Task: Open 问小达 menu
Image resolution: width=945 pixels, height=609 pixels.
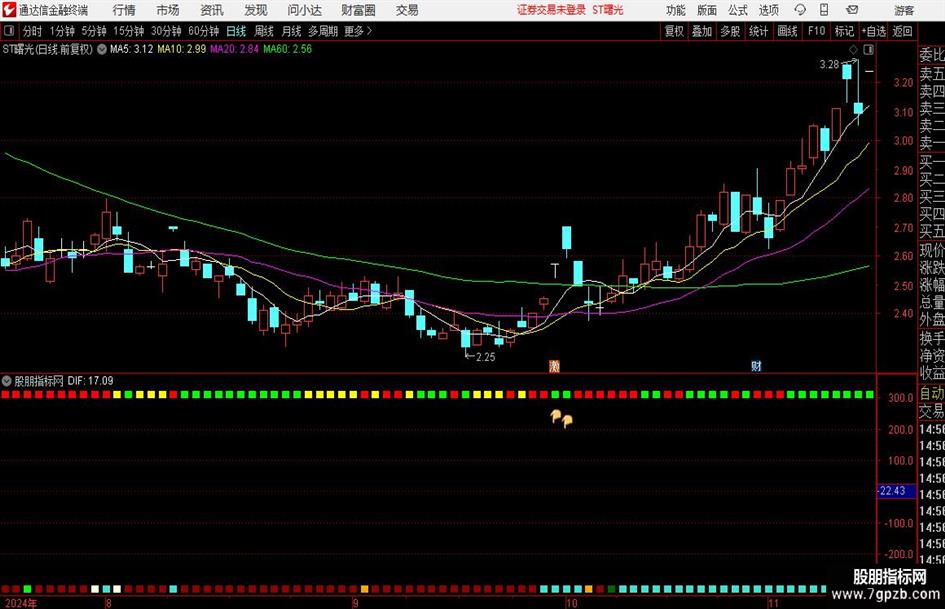Action: click(x=304, y=10)
